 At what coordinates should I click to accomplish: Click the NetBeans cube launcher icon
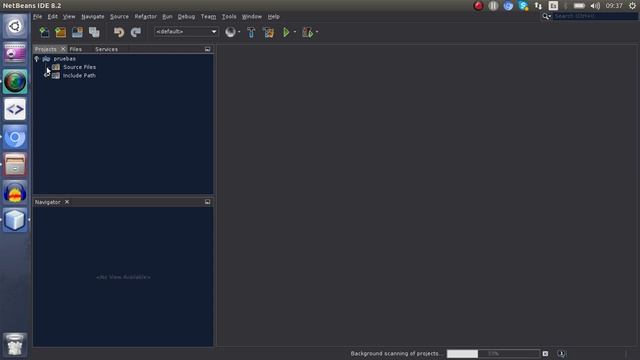point(15,220)
